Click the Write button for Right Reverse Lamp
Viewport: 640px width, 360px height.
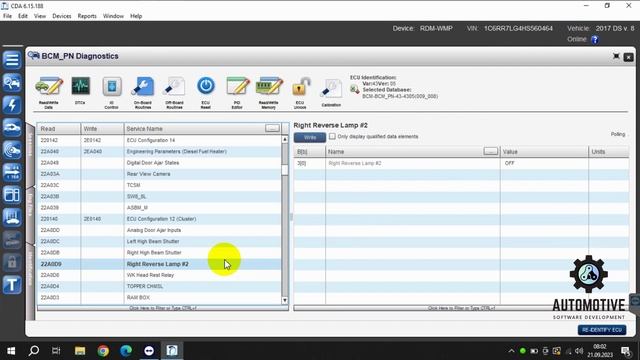tap(310, 137)
